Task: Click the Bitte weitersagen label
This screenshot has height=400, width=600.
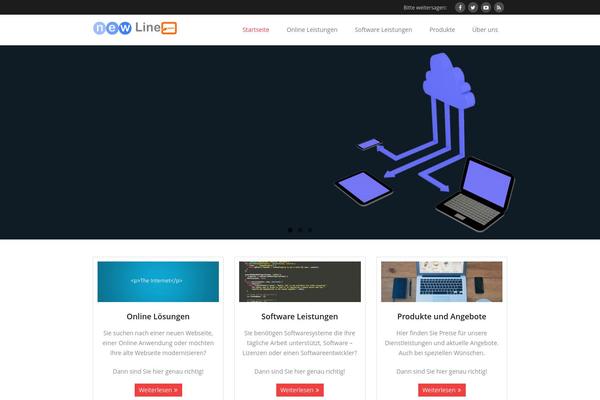Action: (425, 8)
